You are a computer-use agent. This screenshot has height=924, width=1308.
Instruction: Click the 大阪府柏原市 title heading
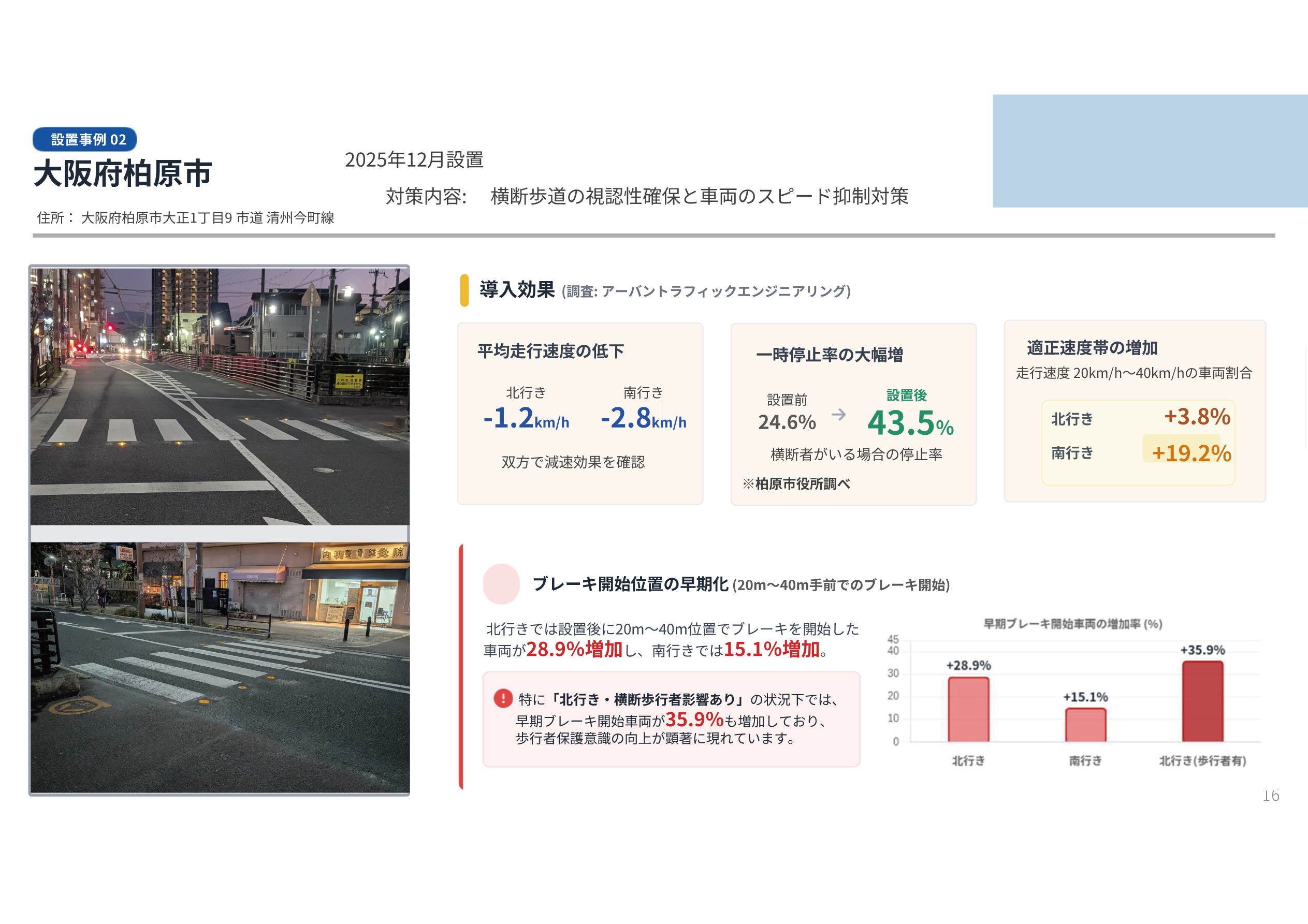point(123,173)
